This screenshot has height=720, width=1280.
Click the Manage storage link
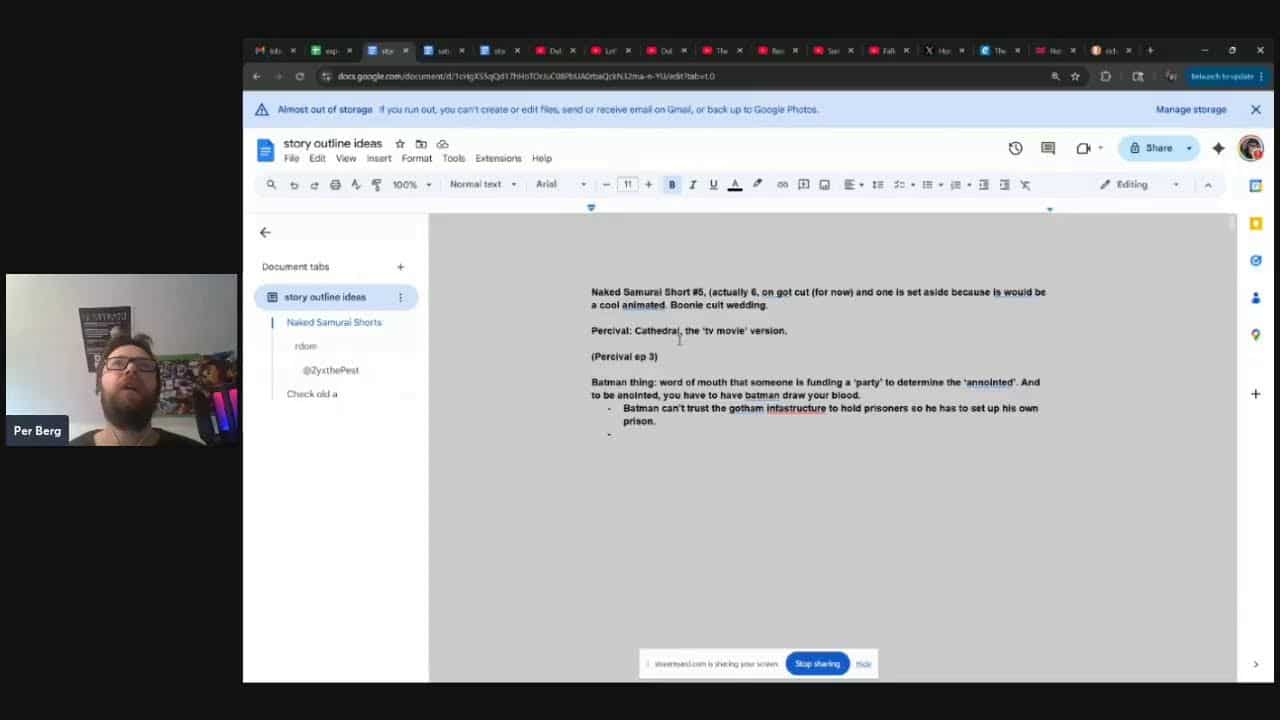[1190, 110]
